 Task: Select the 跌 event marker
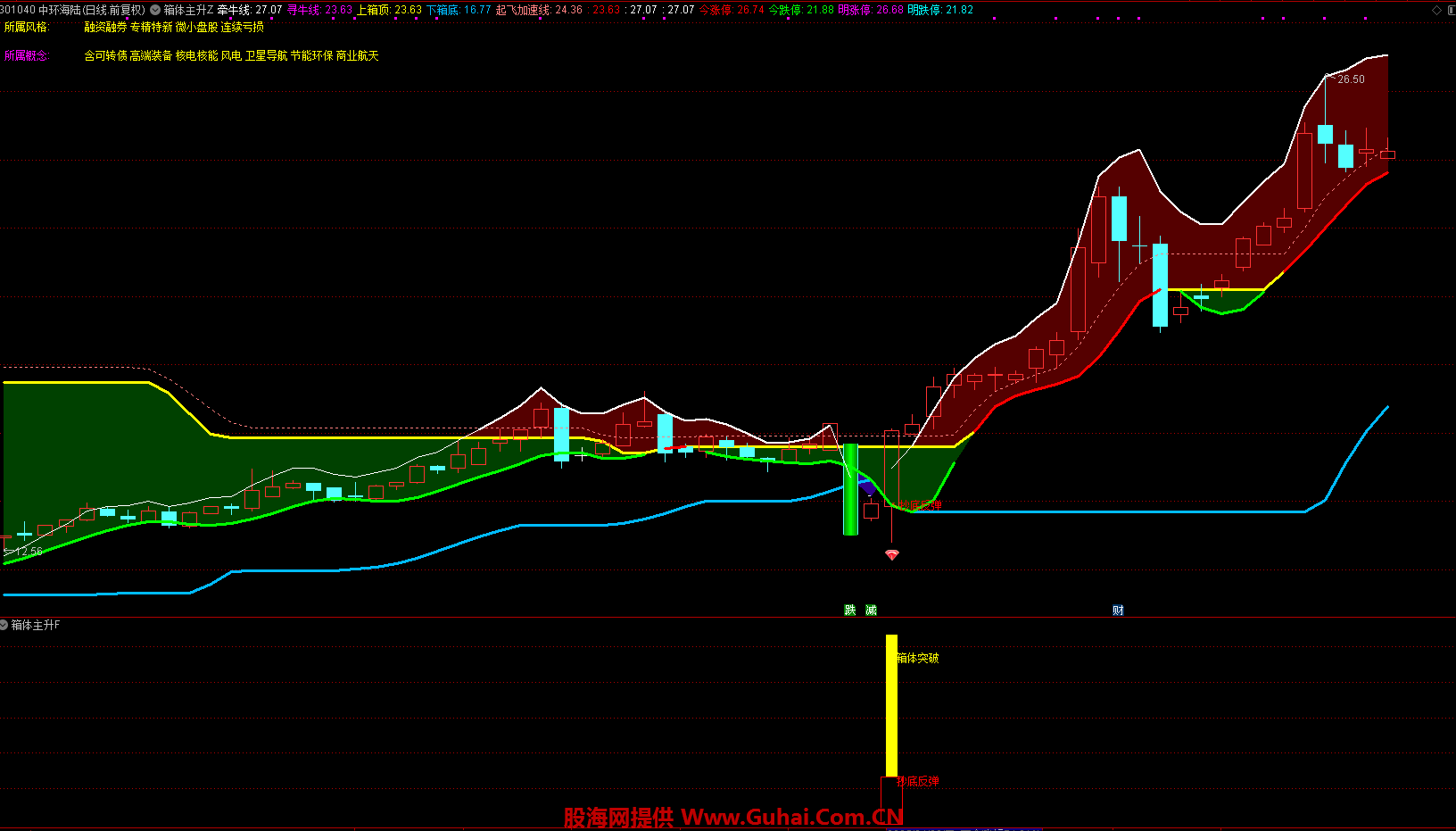click(x=850, y=610)
